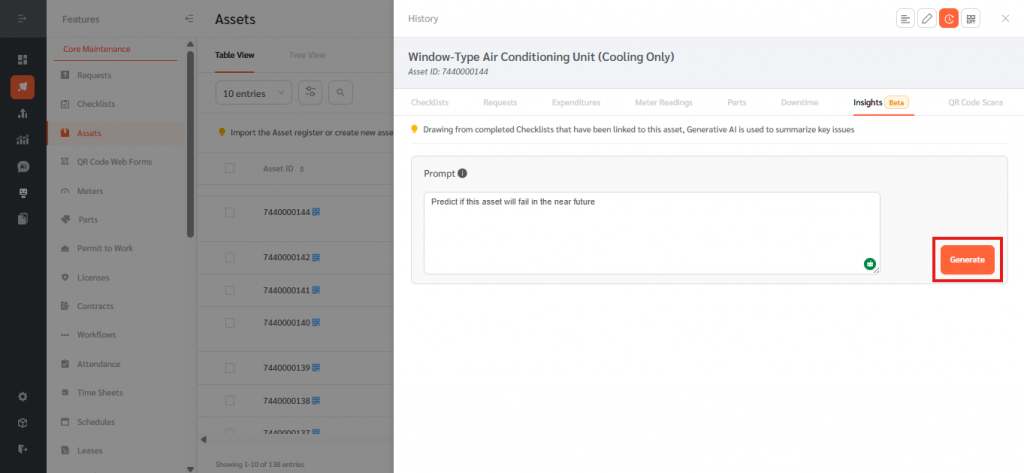
Task: Collapse the Features panel with arrow icon
Action: click(190, 19)
